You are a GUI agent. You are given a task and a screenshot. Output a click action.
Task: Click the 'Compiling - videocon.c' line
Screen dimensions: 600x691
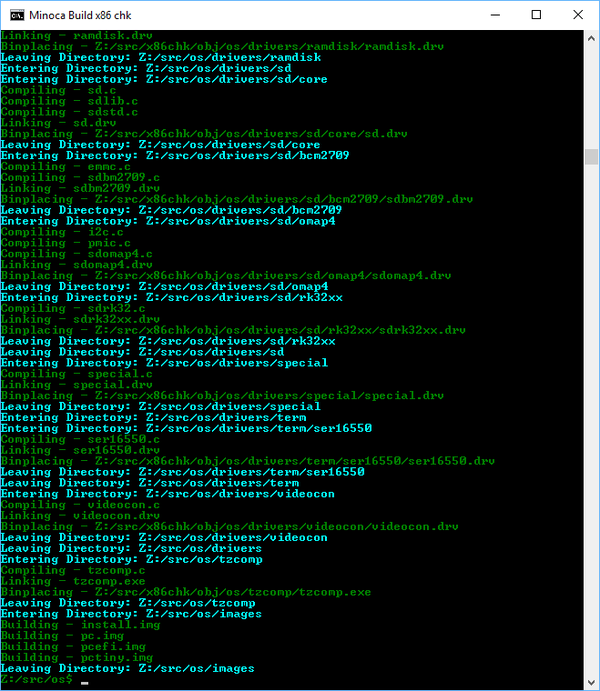[x=73, y=505]
